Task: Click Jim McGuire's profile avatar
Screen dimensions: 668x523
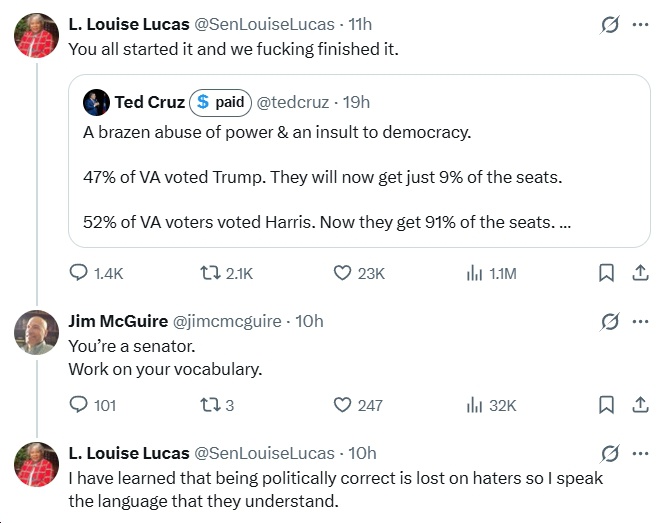Action: tap(37, 333)
